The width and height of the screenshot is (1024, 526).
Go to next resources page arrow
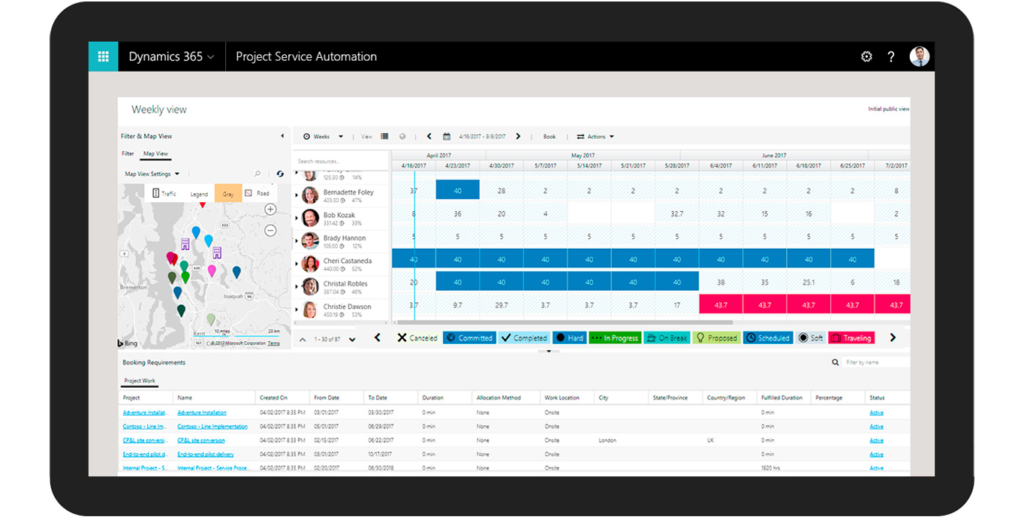tap(352, 339)
